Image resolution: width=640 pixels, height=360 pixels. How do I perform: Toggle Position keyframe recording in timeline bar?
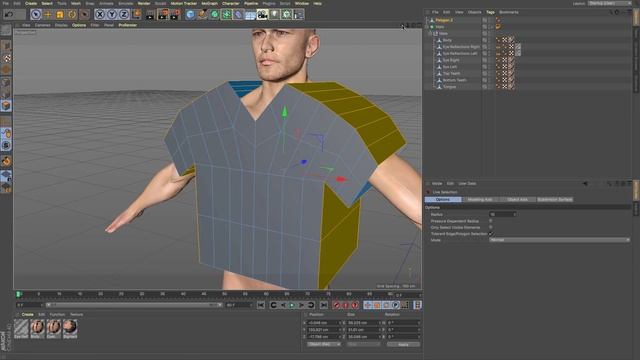(368, 305)
